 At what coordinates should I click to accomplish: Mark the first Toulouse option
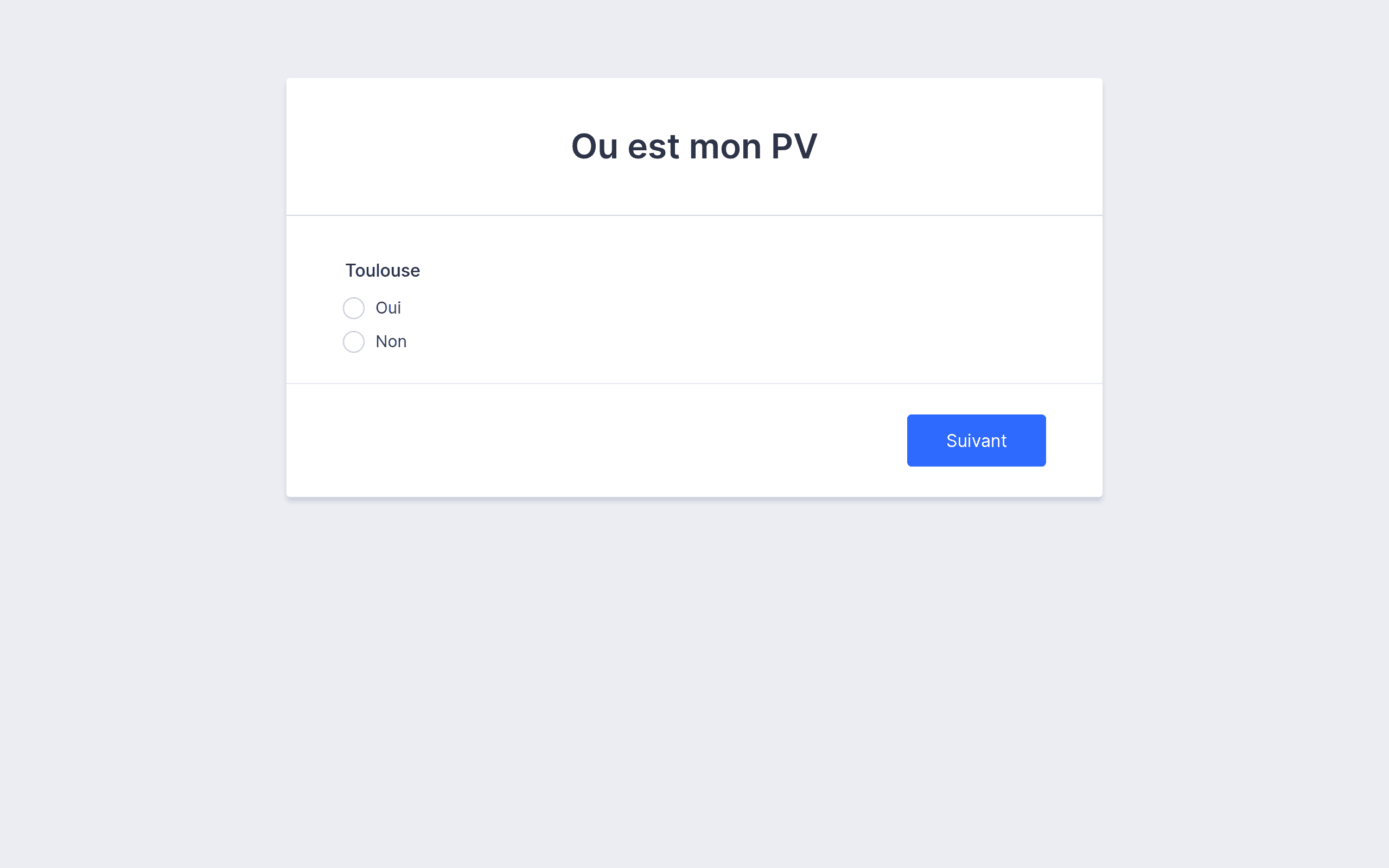(354, 308)
